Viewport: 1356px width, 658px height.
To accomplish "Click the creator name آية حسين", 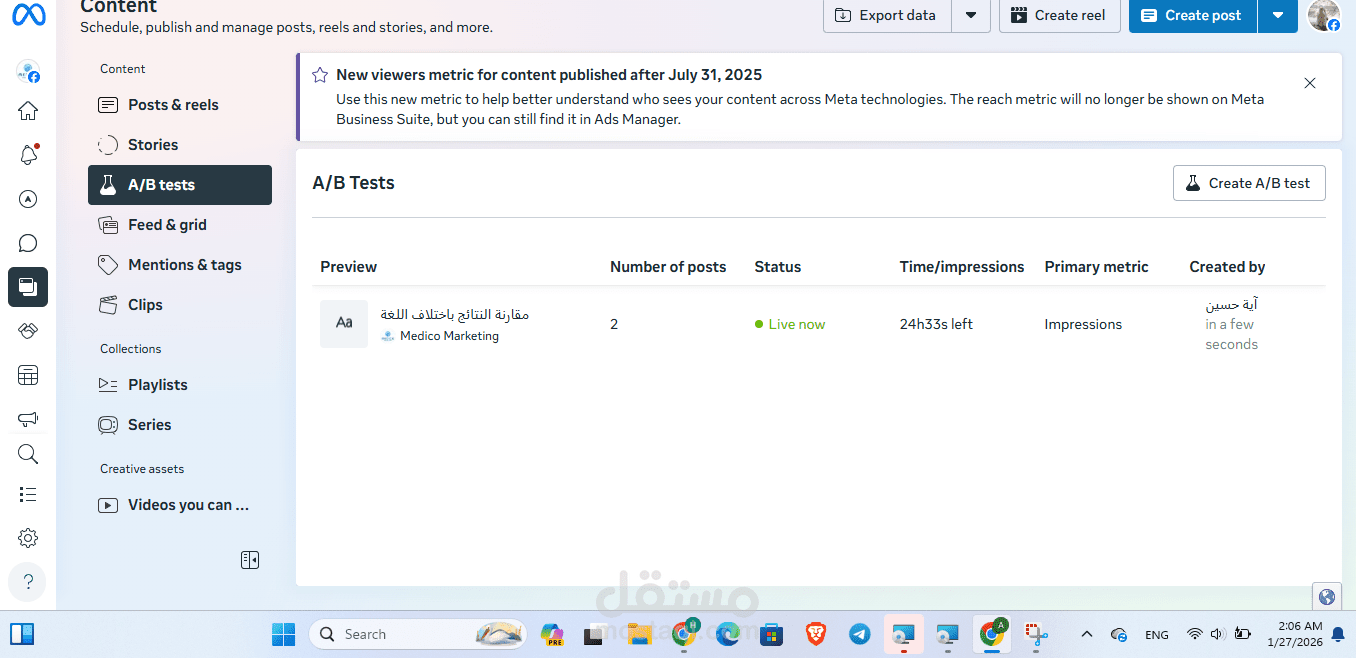I will pos(1231,304).
